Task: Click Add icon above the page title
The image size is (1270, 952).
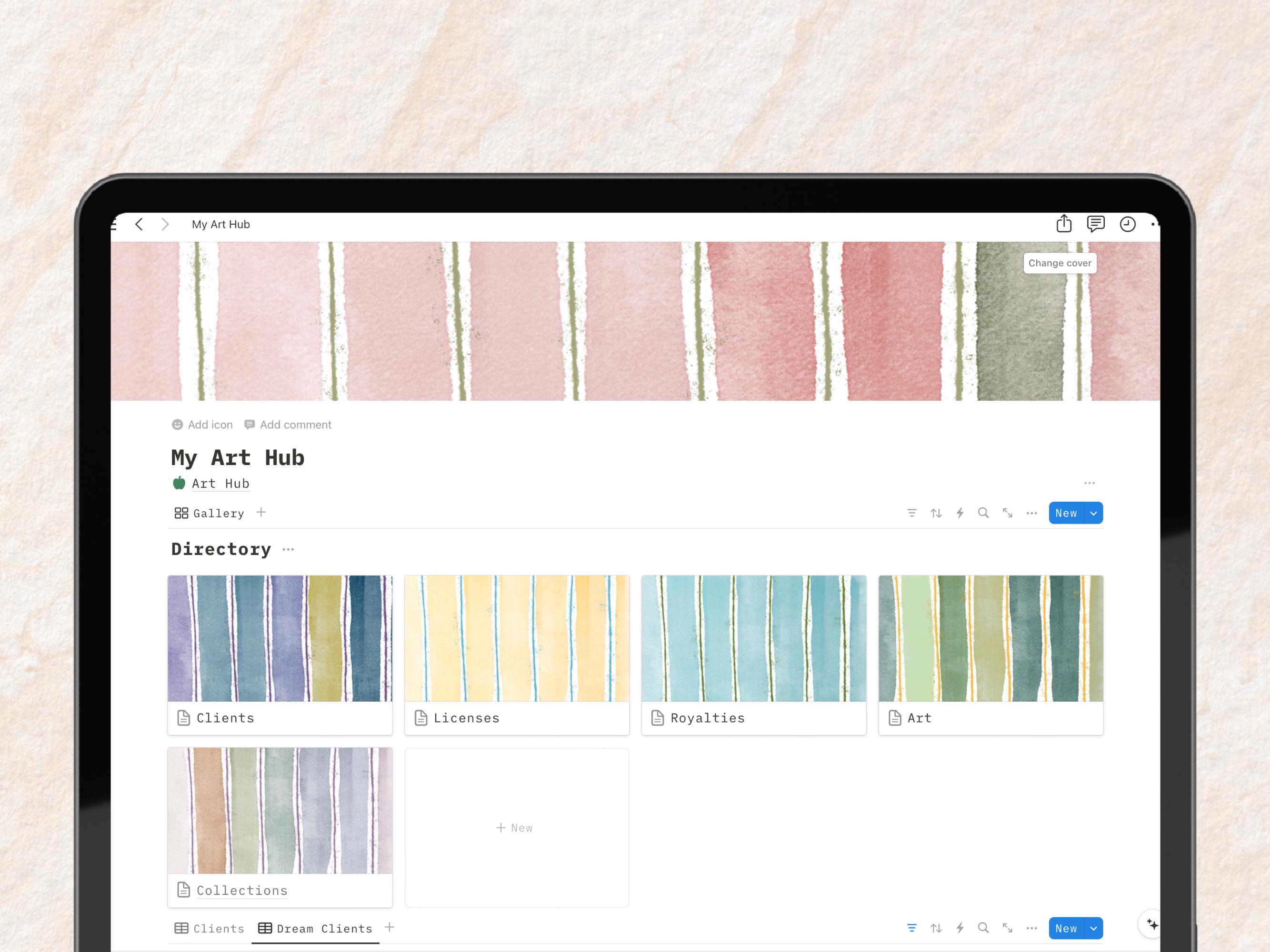Action: click(x=201, y=425)
